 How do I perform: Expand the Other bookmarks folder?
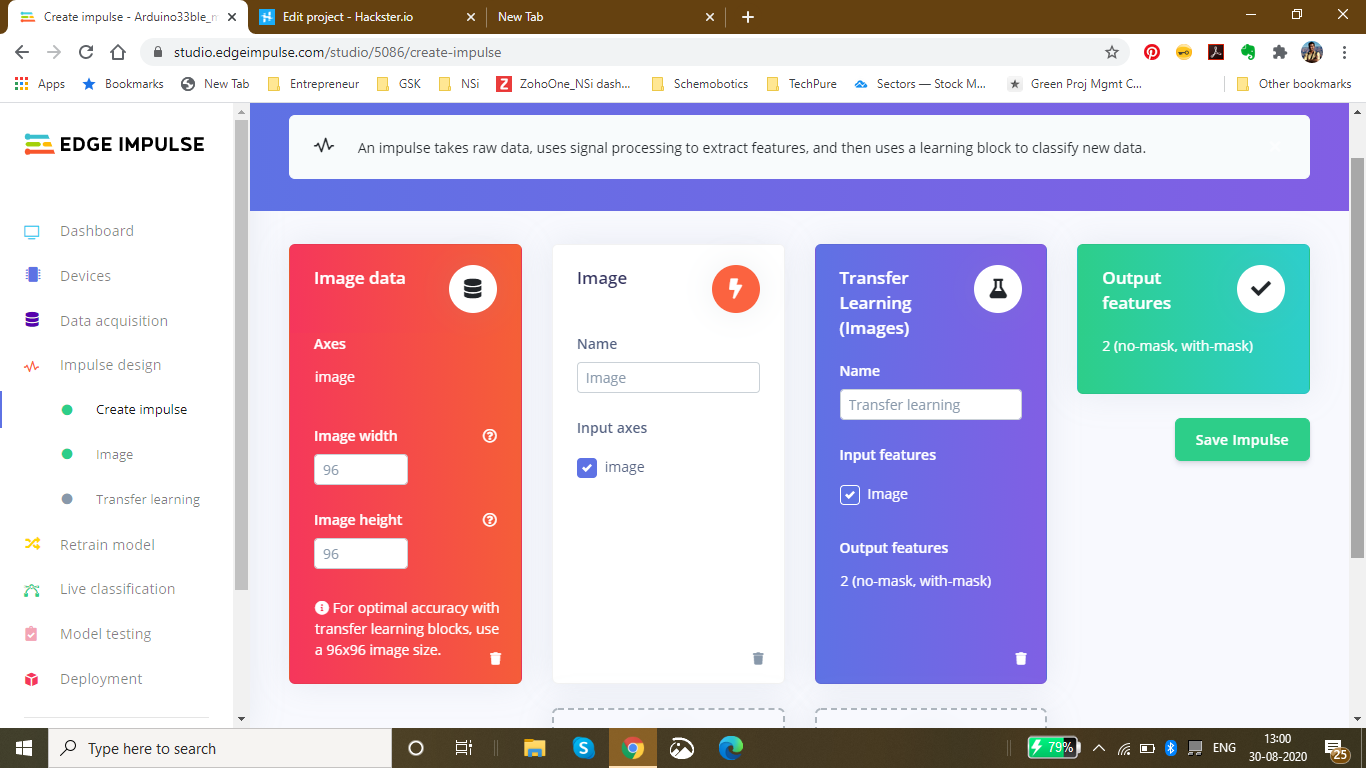pos(1294,84)
